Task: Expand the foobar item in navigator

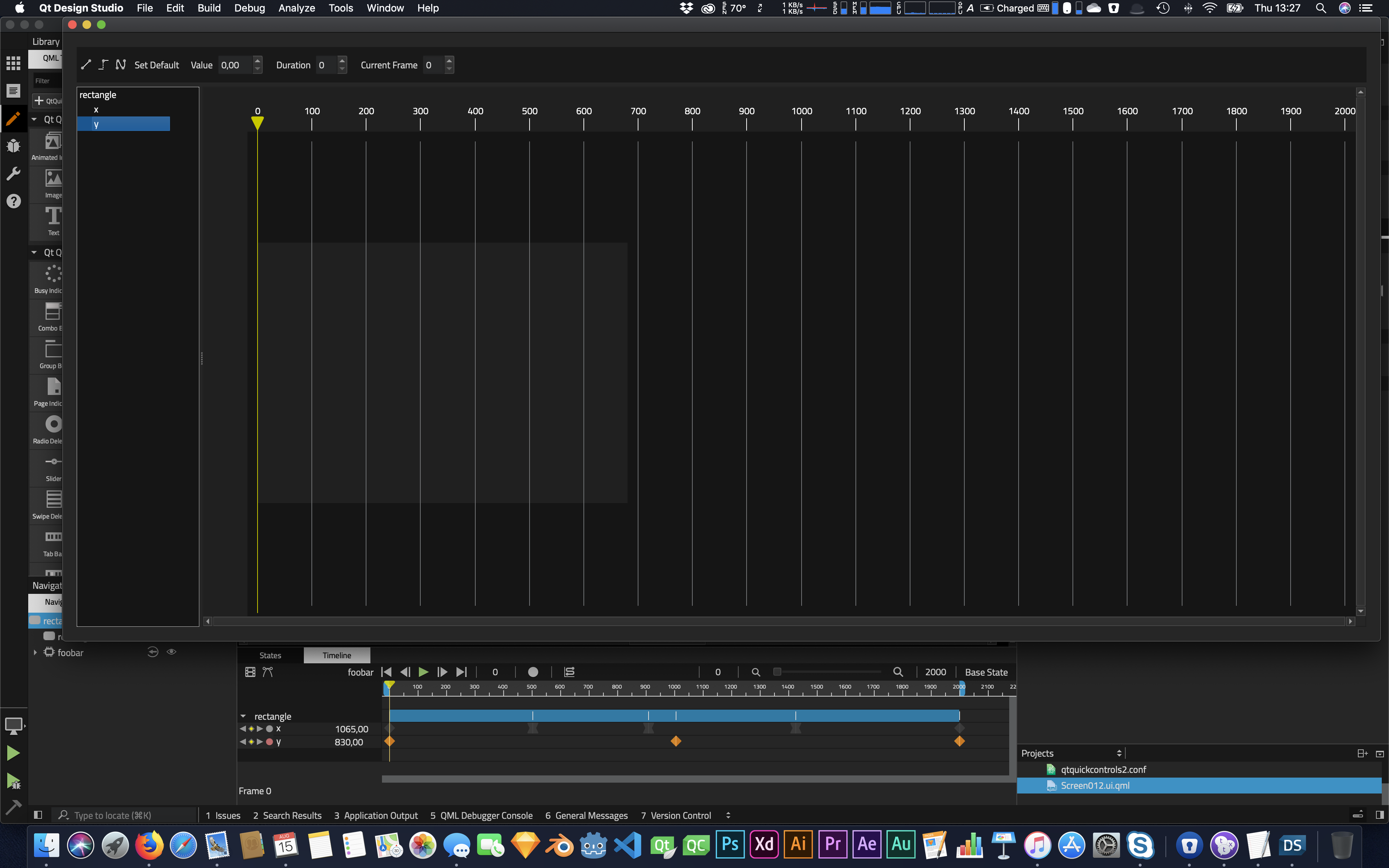Action: 35,653
